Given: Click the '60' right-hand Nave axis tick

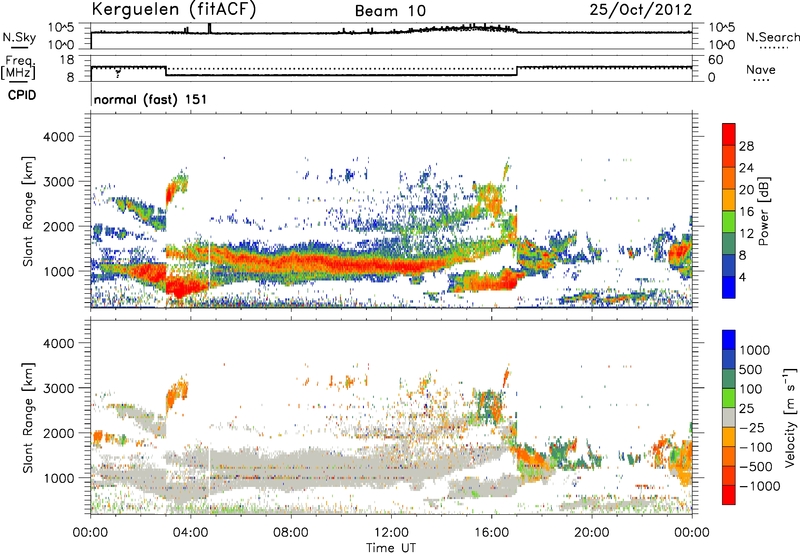Looking at the screenshot, I should point(715,60).
